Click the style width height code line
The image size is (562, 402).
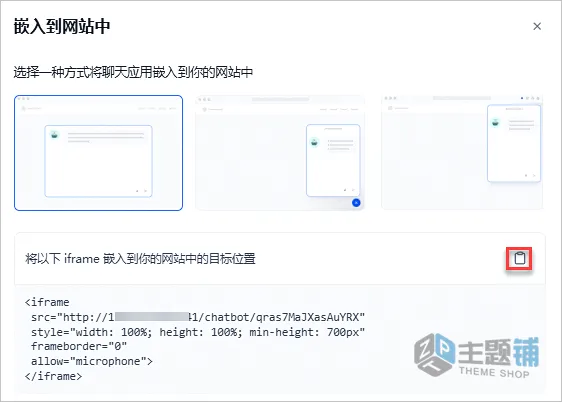click(198, 332)
